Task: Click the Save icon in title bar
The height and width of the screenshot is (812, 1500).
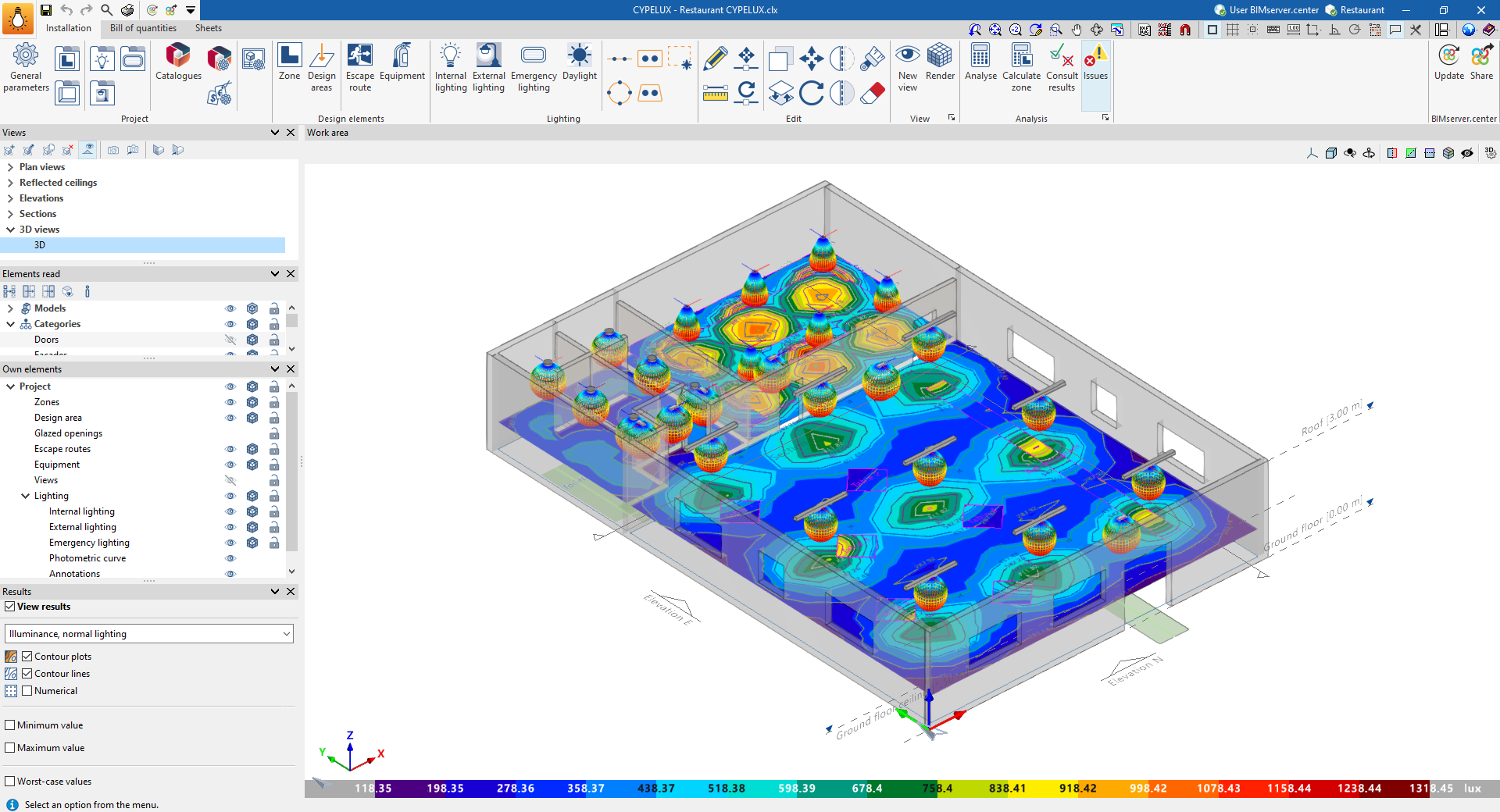Action: pos(46,10)
